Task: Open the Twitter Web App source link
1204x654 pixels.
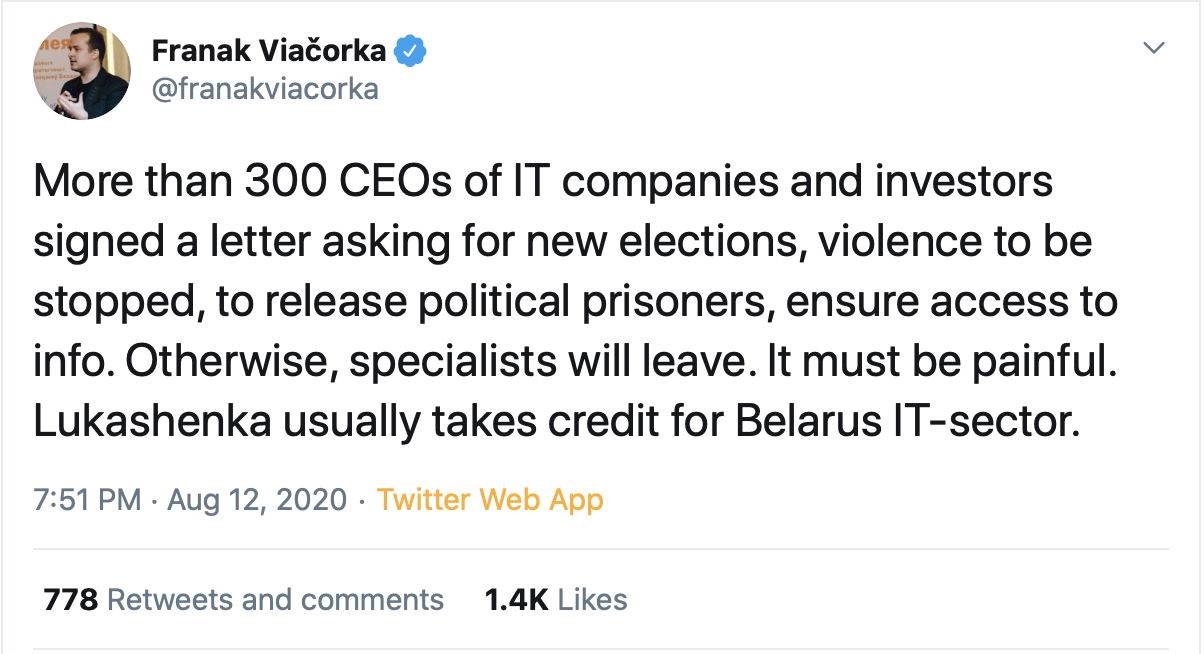Action: [490, 499]
